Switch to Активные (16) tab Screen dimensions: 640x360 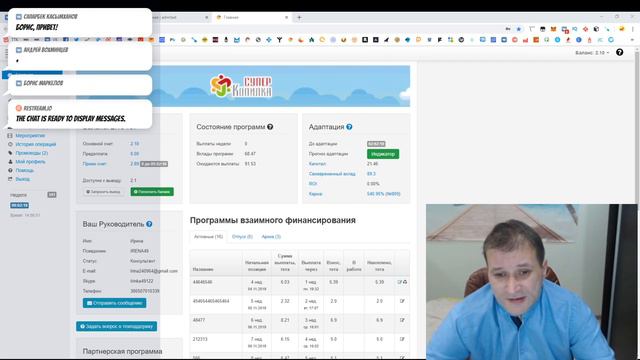208,237
